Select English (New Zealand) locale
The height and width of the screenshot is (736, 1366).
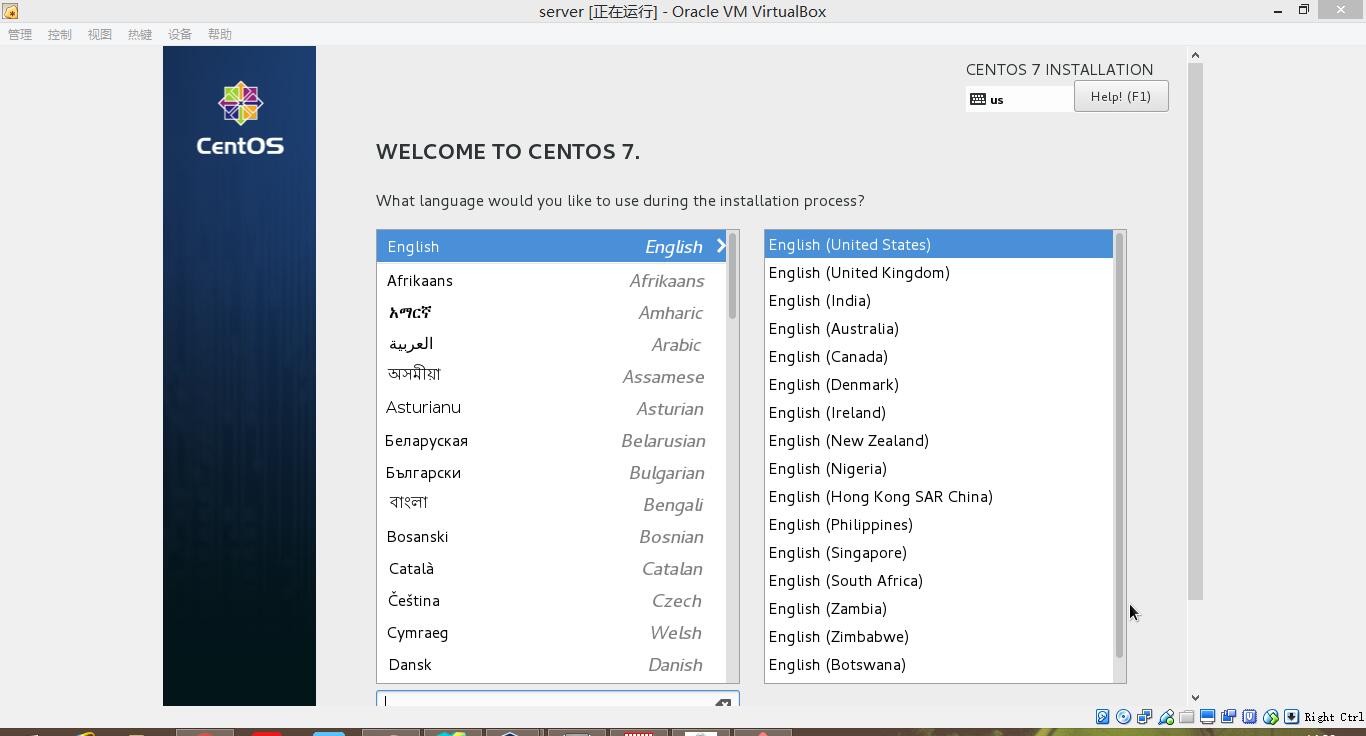point(939,440)
